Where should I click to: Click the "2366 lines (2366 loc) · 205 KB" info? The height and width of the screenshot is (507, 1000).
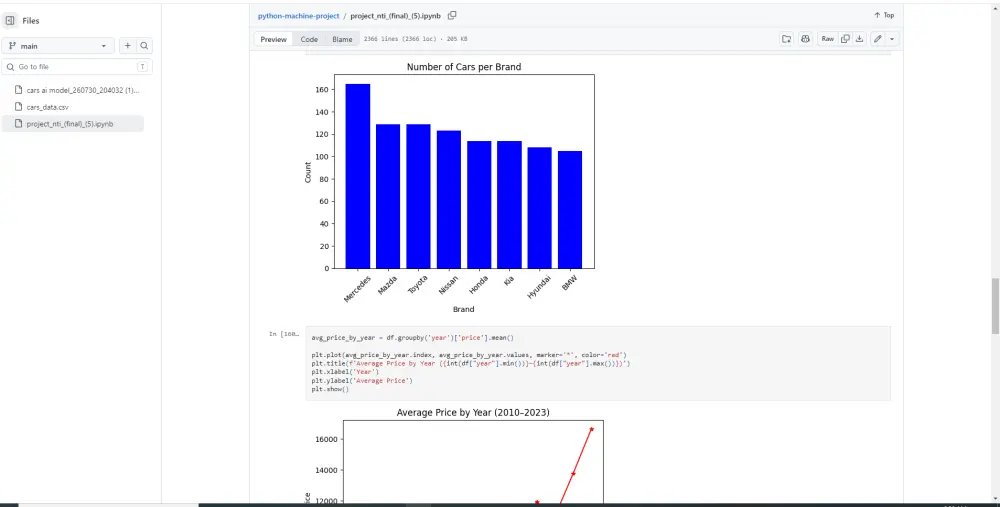click(415, 39)
